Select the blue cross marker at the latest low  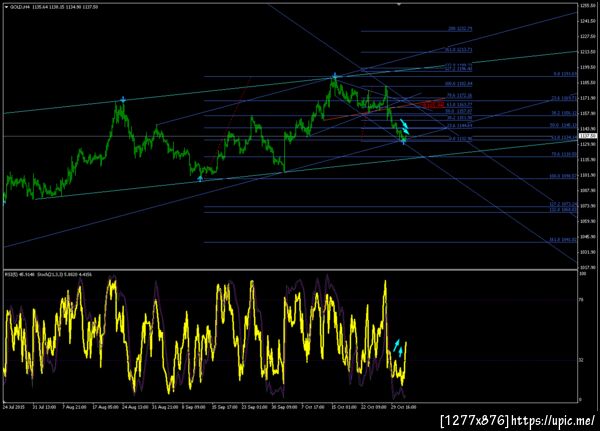coord(403,142)
